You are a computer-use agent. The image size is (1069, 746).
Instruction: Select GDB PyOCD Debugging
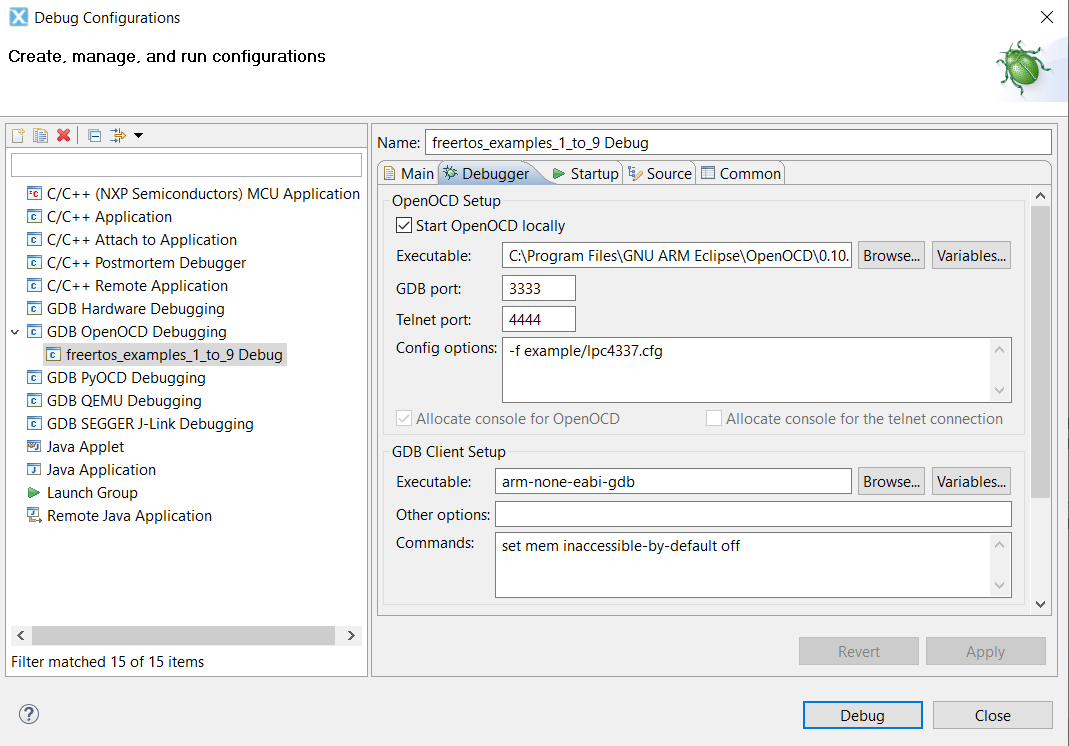[x=126, y=378]
